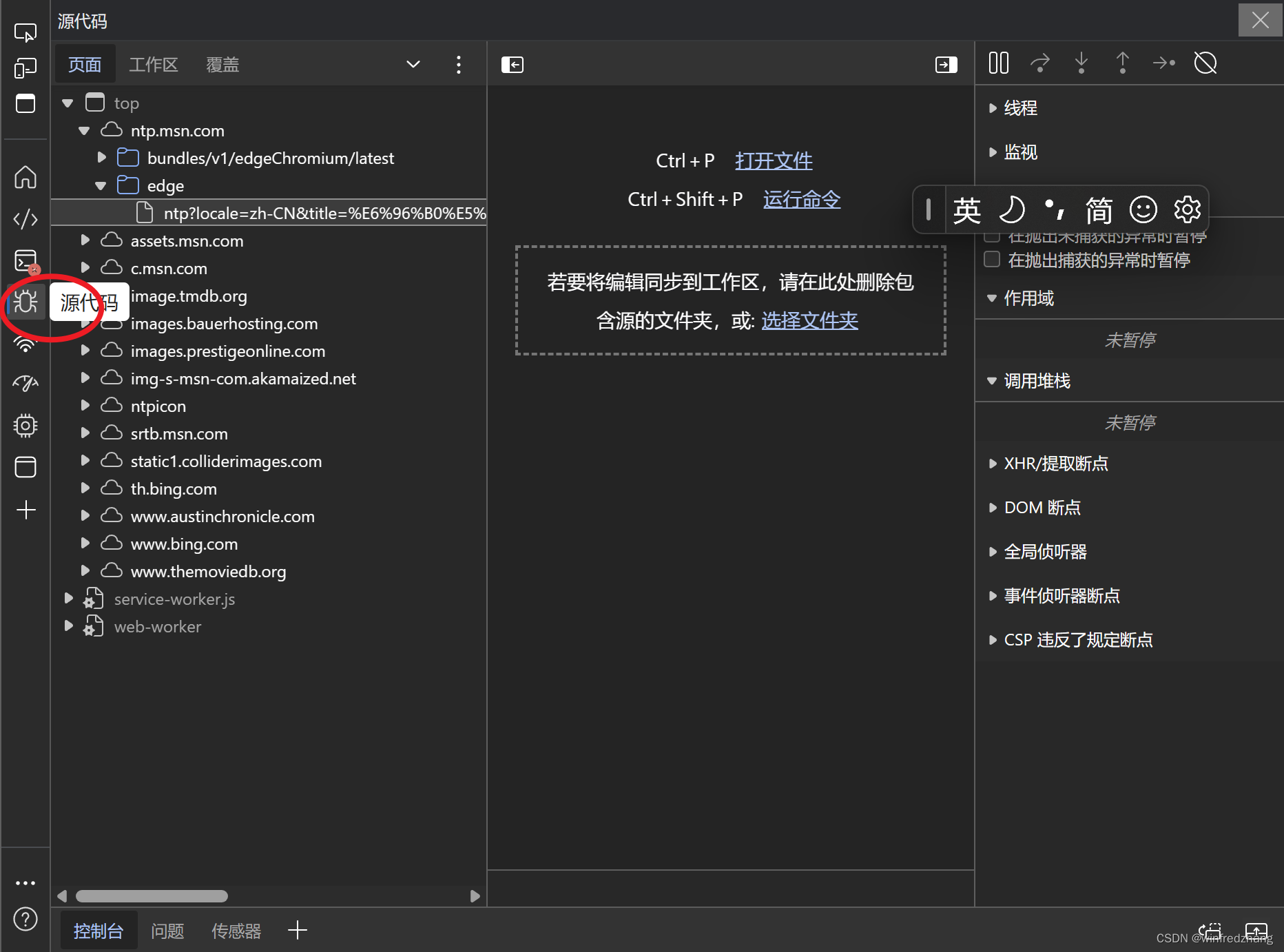The image size is (1284, 952).
Task: Open DevTools help question-mark icon
Action: pos(25,919)
